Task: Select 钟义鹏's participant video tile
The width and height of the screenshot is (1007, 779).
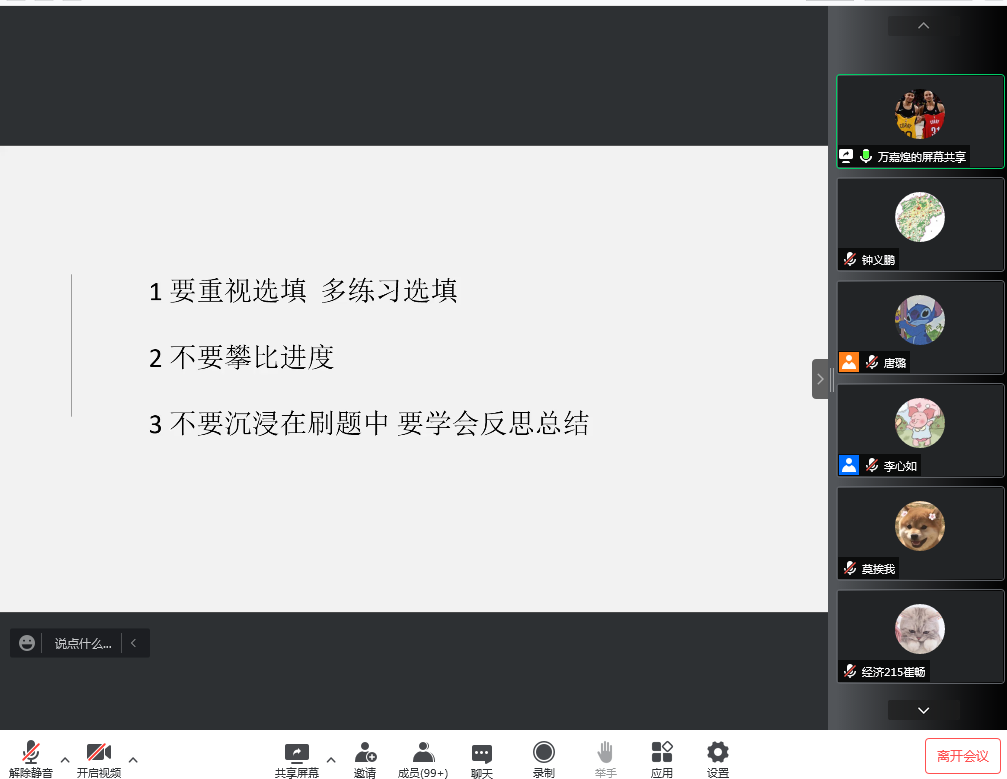Action: [x=920, y=224]
